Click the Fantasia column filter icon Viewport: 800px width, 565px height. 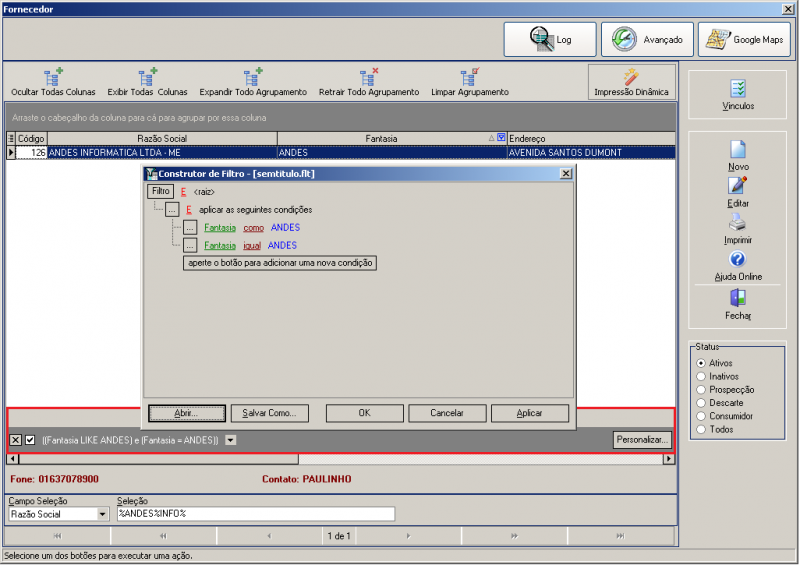pos(501,138)
